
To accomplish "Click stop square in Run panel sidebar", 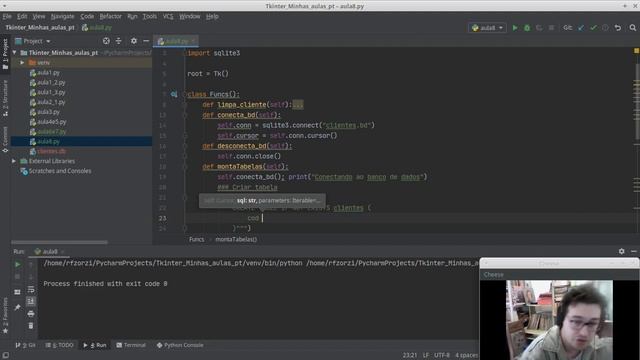I will pyautogui.click(x=18, y=277).
